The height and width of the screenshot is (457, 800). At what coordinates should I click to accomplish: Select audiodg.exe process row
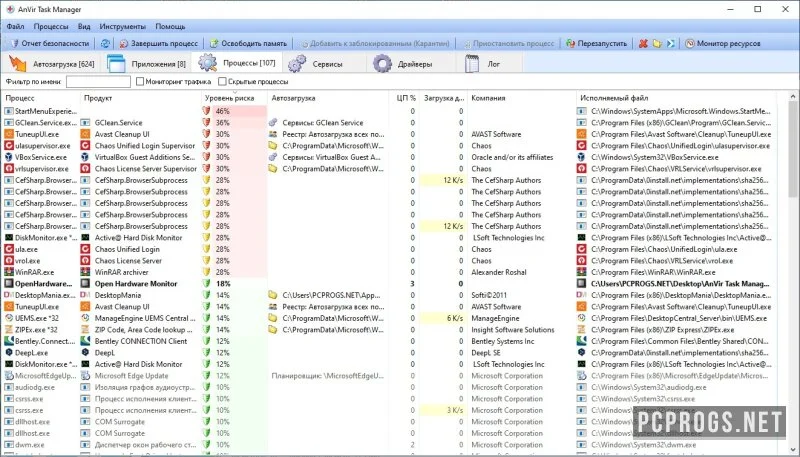coord(389,387)
